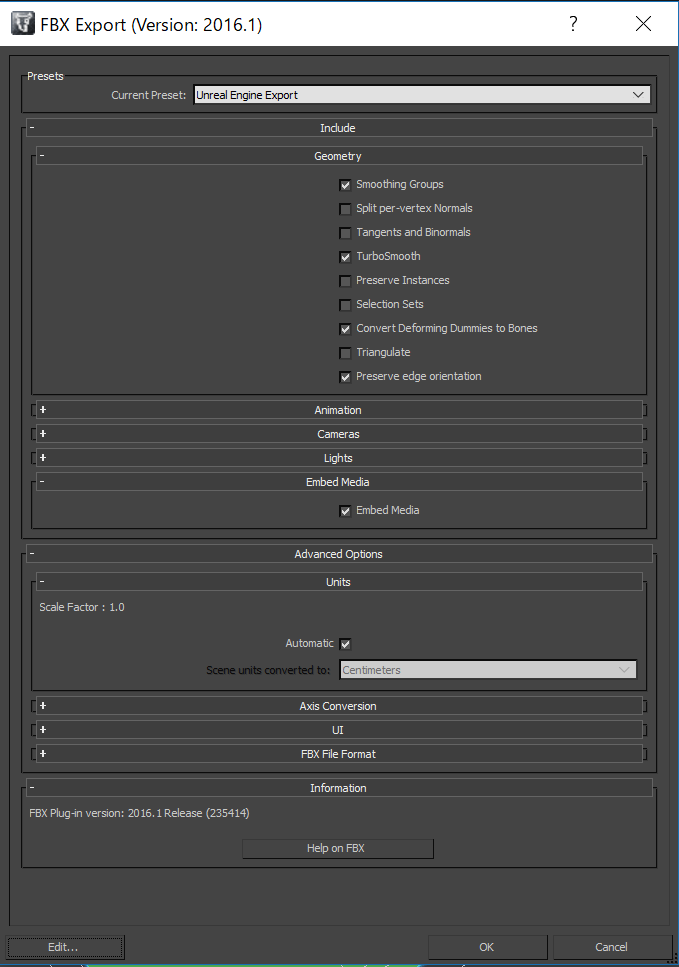Uncheck Convert Deforming Dummies to Bones
The height and width of the screenshot is (967, 679).
click(345, 329)
